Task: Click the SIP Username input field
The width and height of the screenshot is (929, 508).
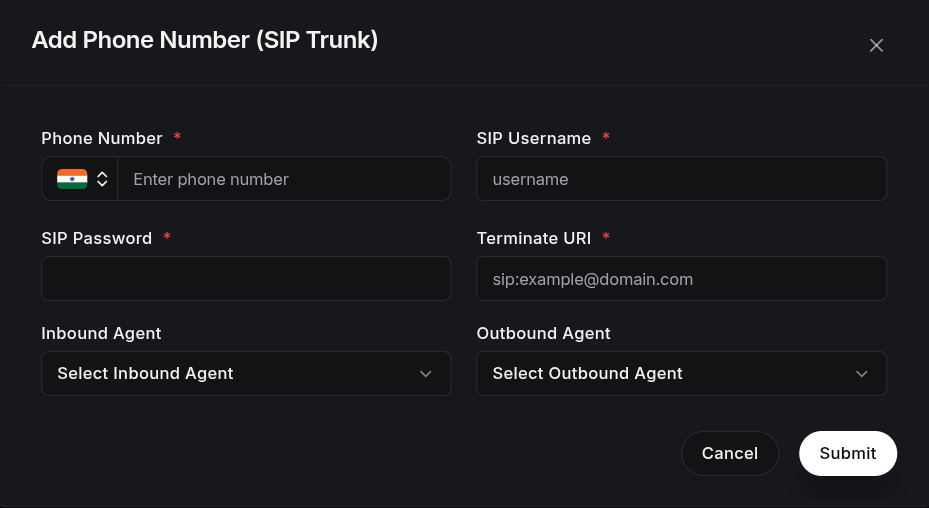Action: (x=681, y=179)
